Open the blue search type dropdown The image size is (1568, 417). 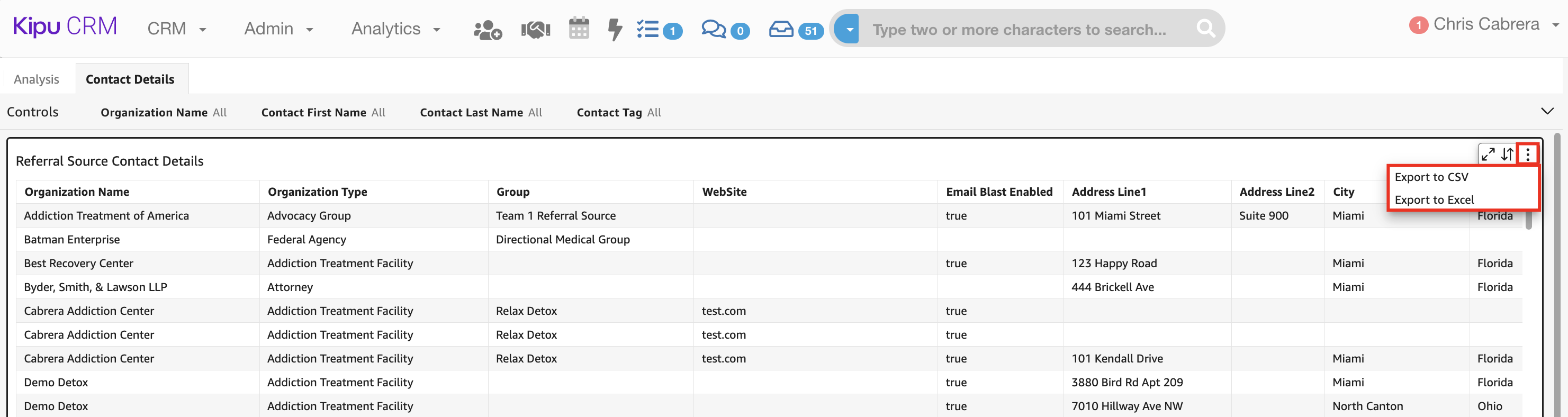pos(848,29)
